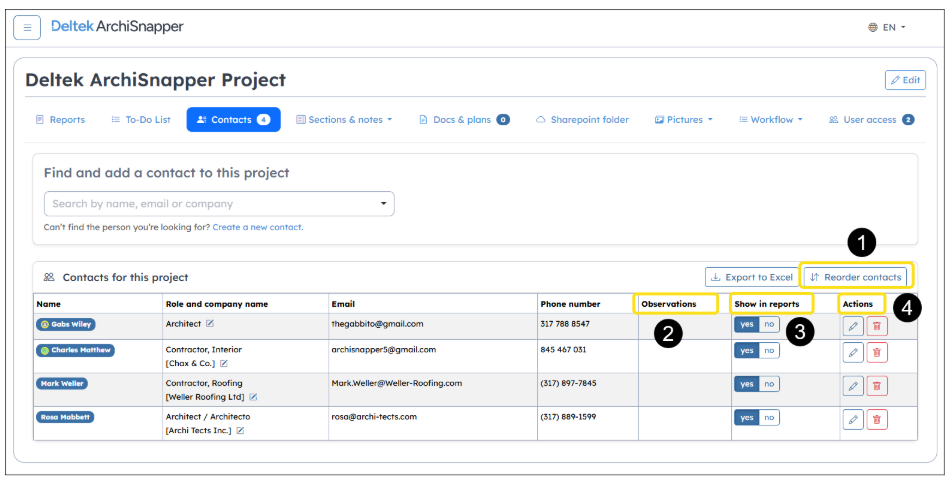Select the Contacts tab

(233, 120)
